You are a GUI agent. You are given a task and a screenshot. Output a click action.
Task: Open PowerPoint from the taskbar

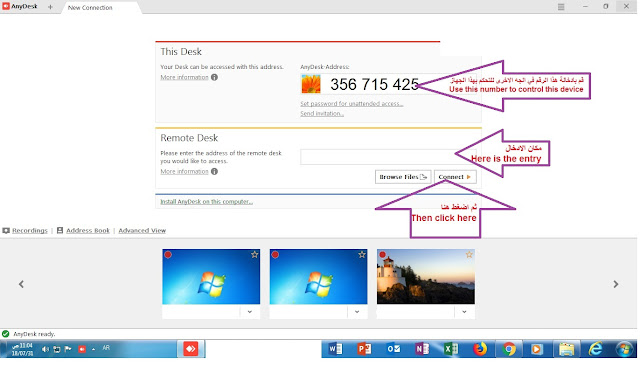[x=364, y=349]
